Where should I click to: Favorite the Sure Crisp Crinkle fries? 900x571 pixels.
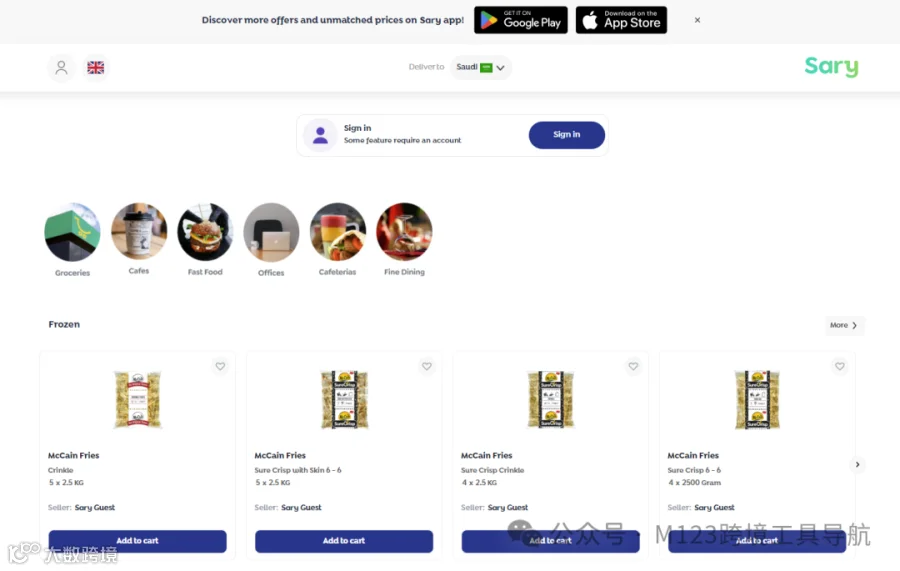(x=633, y=366)
